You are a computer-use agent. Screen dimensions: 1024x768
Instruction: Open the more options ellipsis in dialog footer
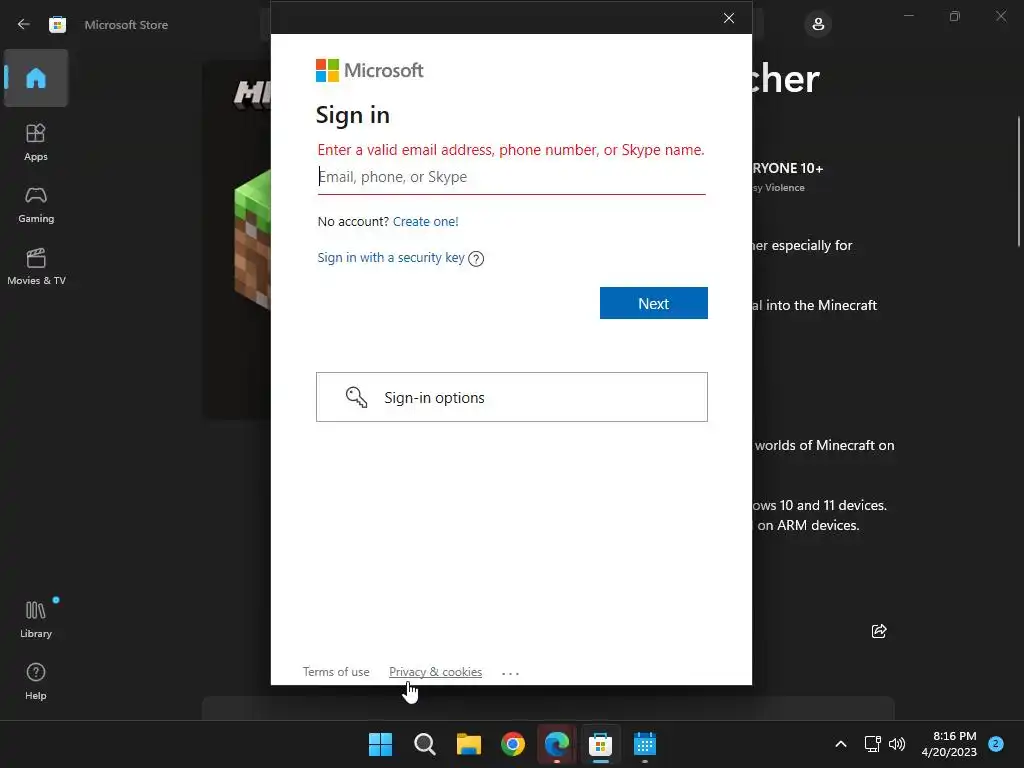pyautogui.click(x=510, y=673)
